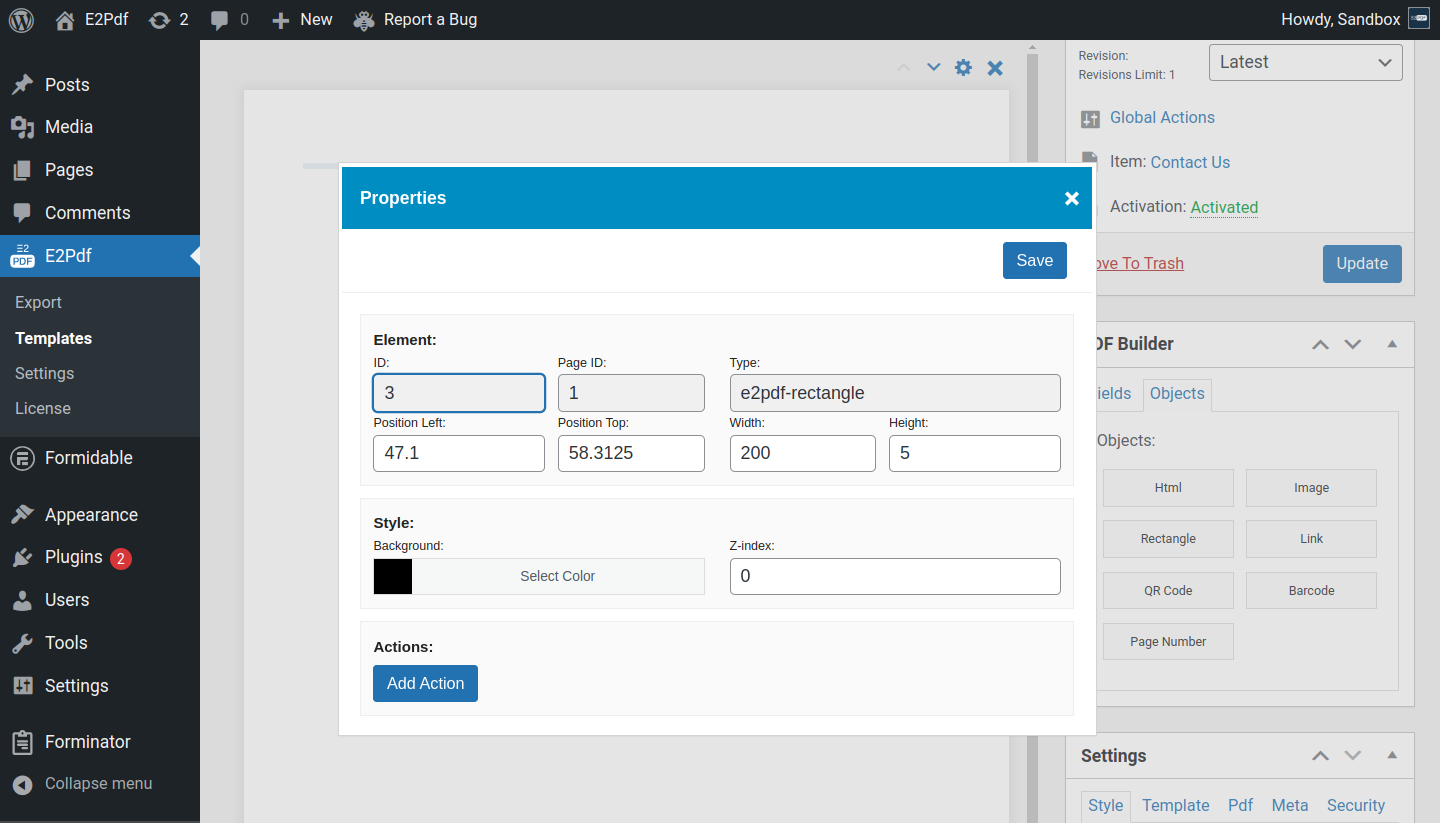This screenshot has height=823, width=1440.
Task: Click the comments bubble icon in admin bar
Action: click(x=220, y=20)
